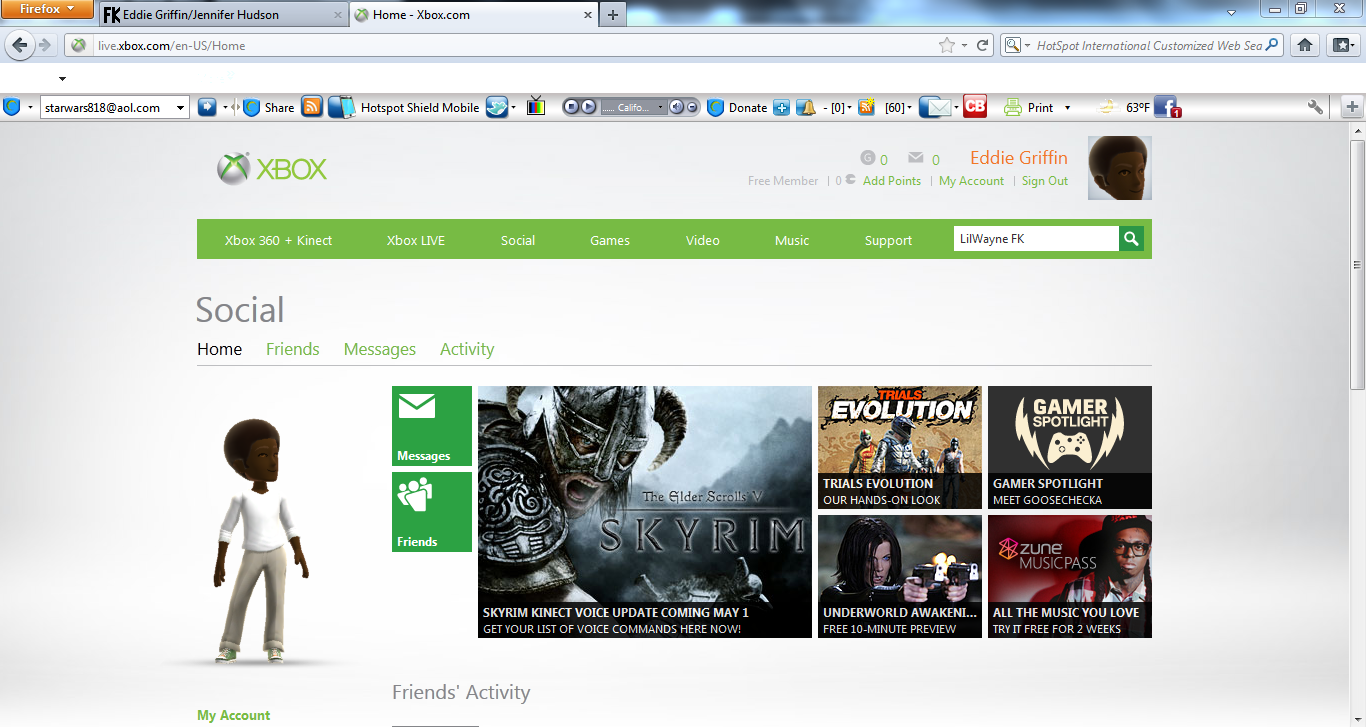Image resolution: width=1366 pixels, height=727 pixels.
Task: Open the Trials Evolution tile
Action: 900,447
